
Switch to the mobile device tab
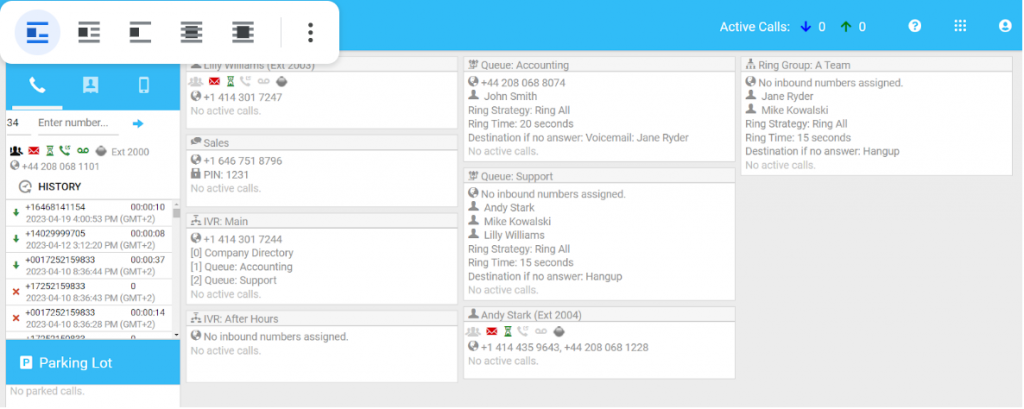[x=143, y=85]
